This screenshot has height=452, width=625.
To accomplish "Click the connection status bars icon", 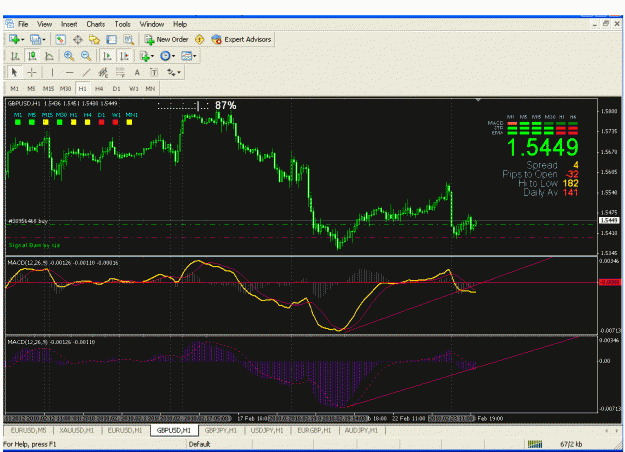I will click(535, 444).
